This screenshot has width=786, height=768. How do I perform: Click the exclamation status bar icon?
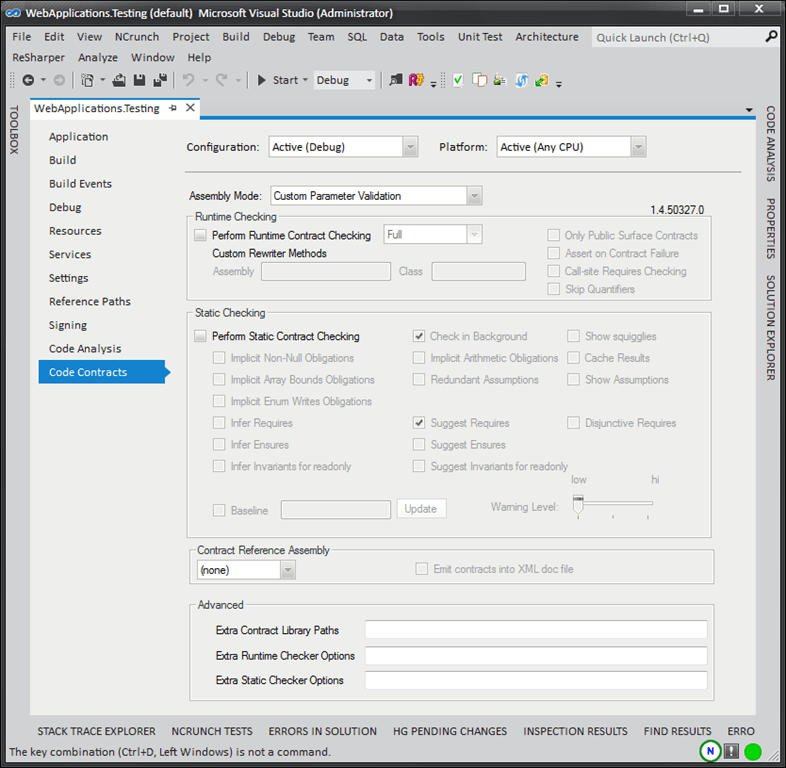[x=731, y=751]
